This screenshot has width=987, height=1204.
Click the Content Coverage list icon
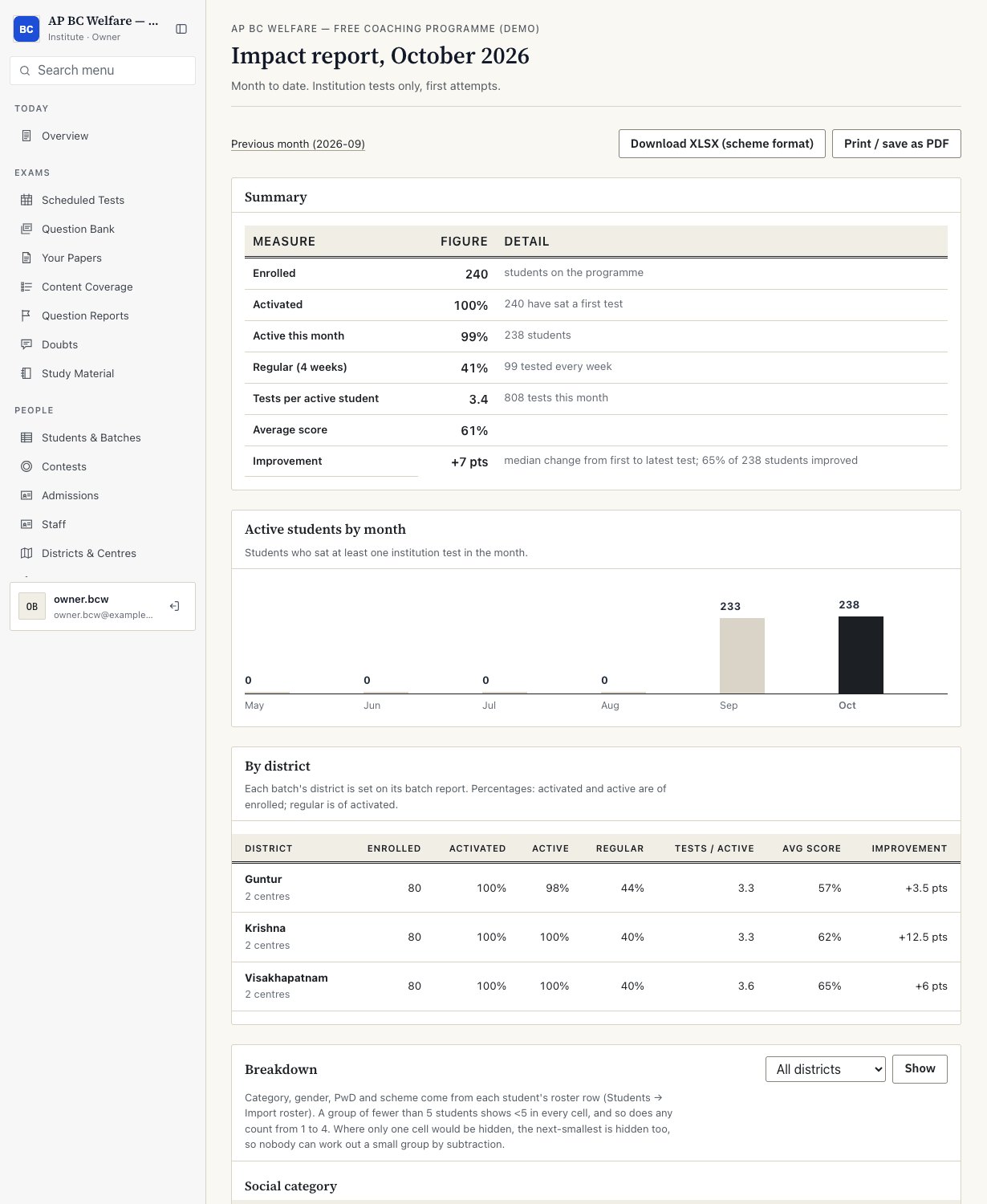26,287
